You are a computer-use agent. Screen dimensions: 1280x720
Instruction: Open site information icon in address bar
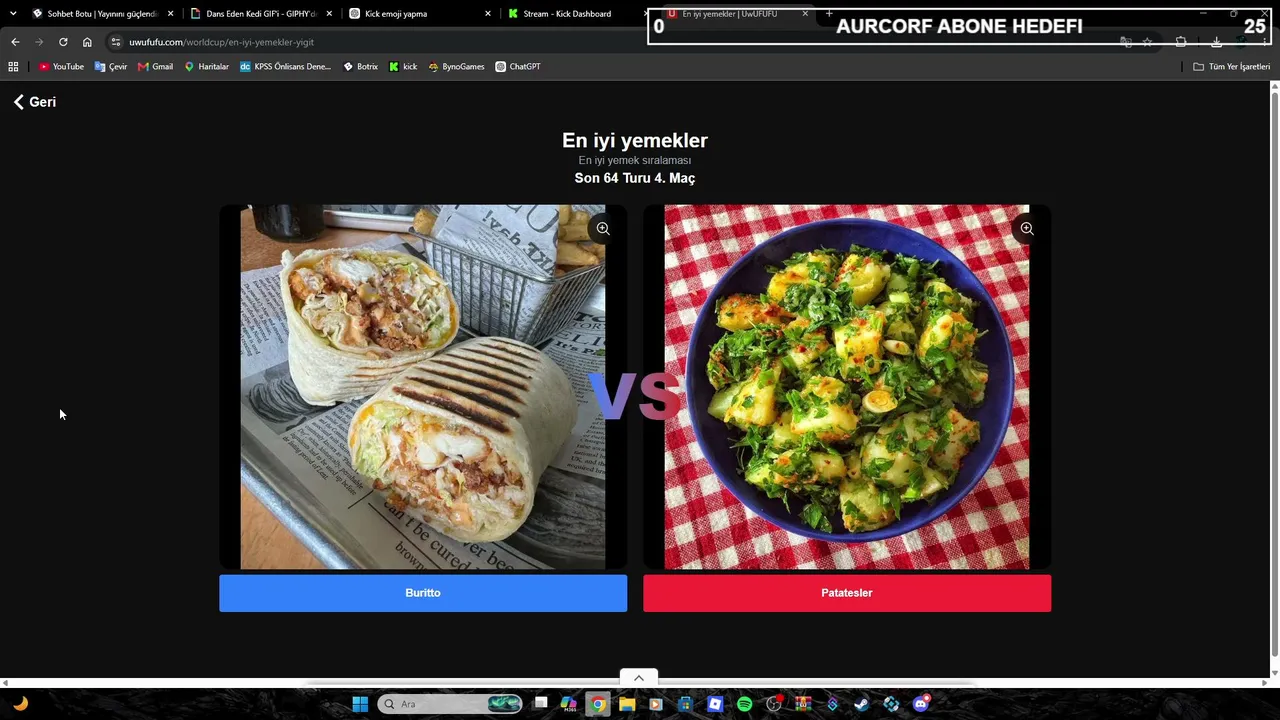tap(116, 42)
